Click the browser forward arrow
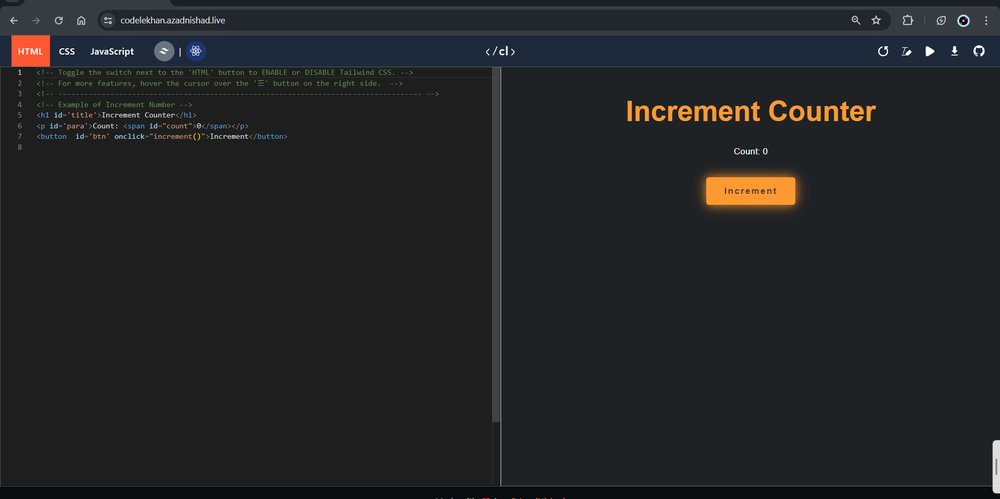The width and height of the screenshot is (1000, 499). 36,20
